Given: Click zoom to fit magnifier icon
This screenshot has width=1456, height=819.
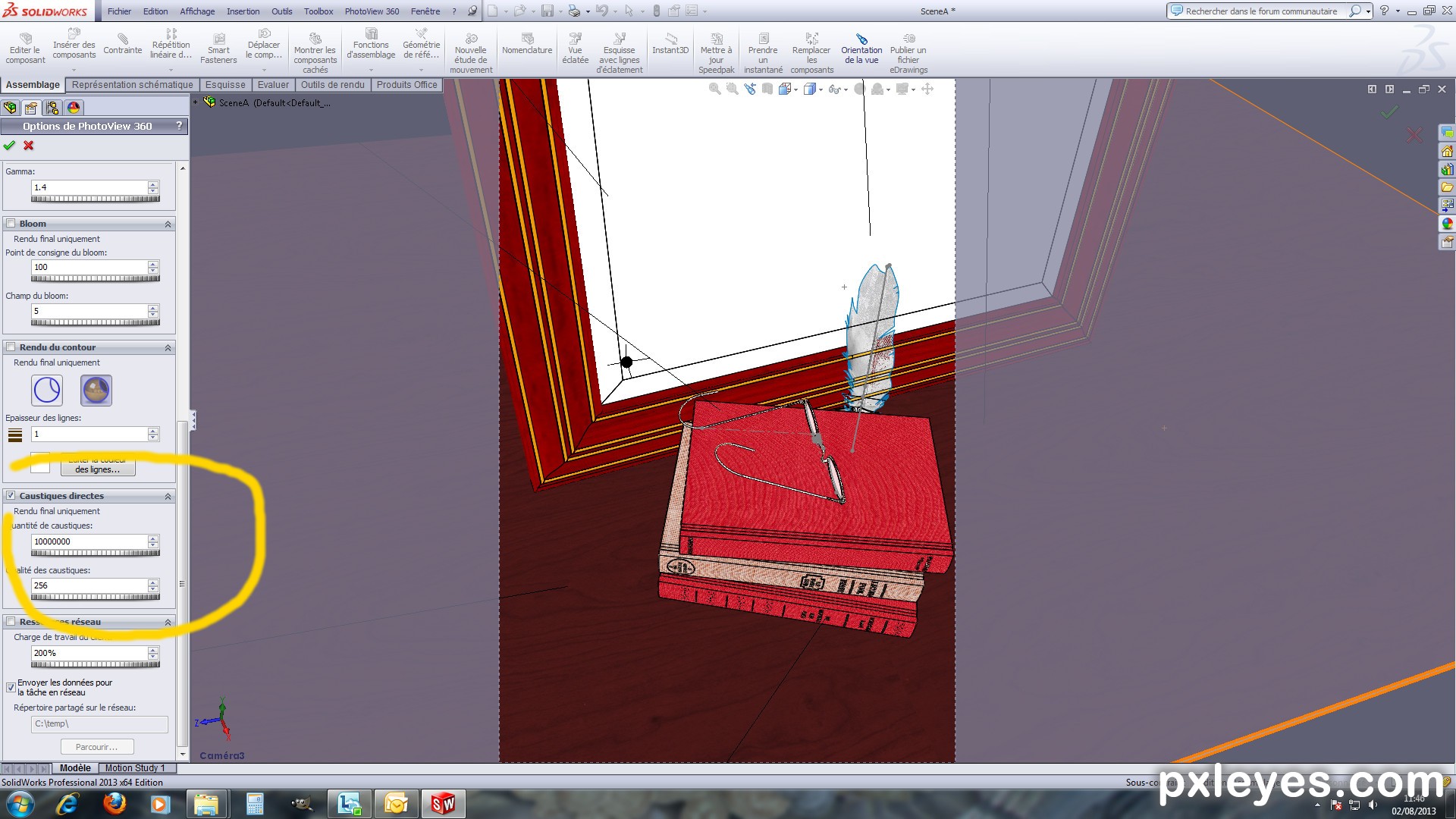Looking at the screenshot, I should [714, 89].
